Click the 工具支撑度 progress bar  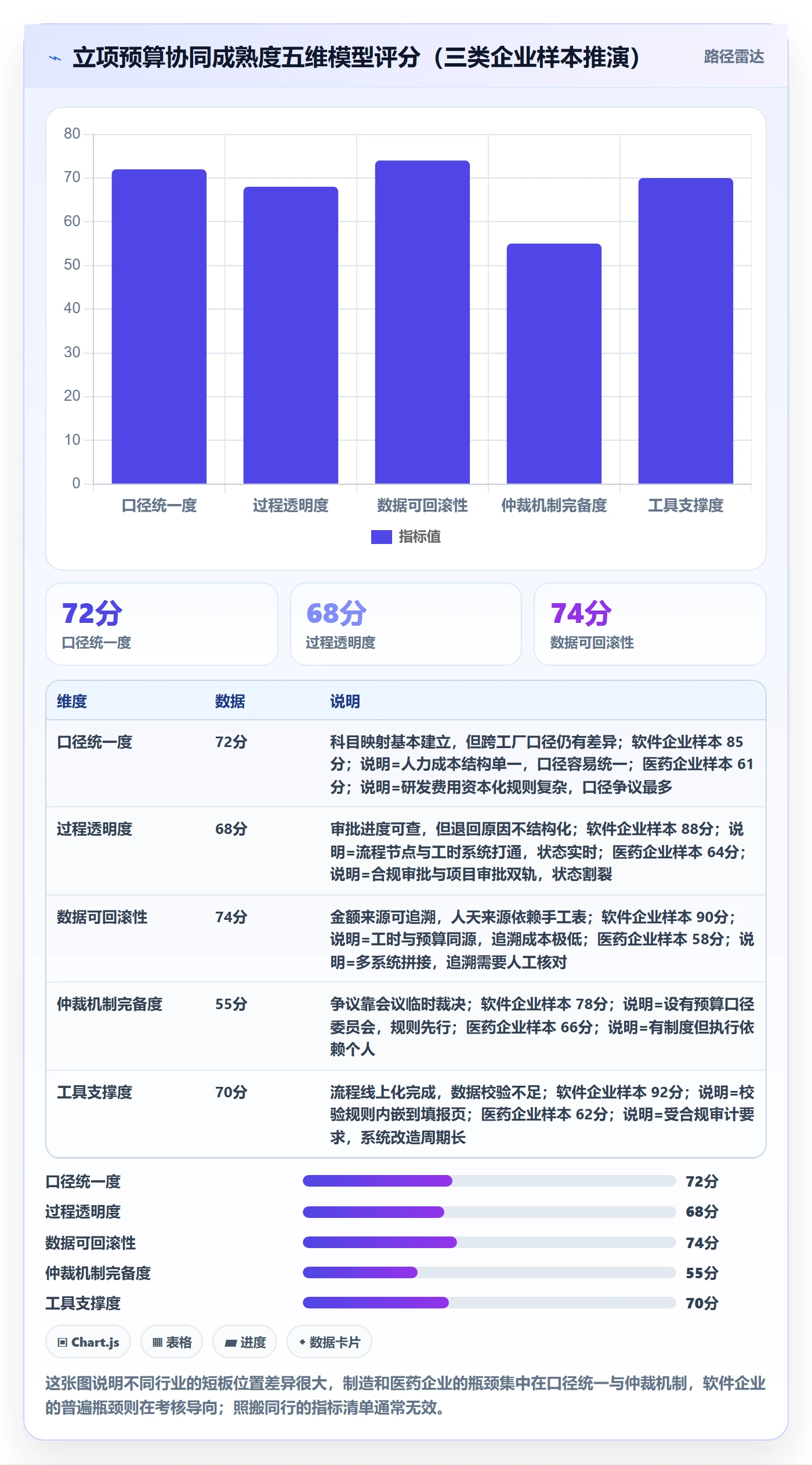pos(489,1303)
